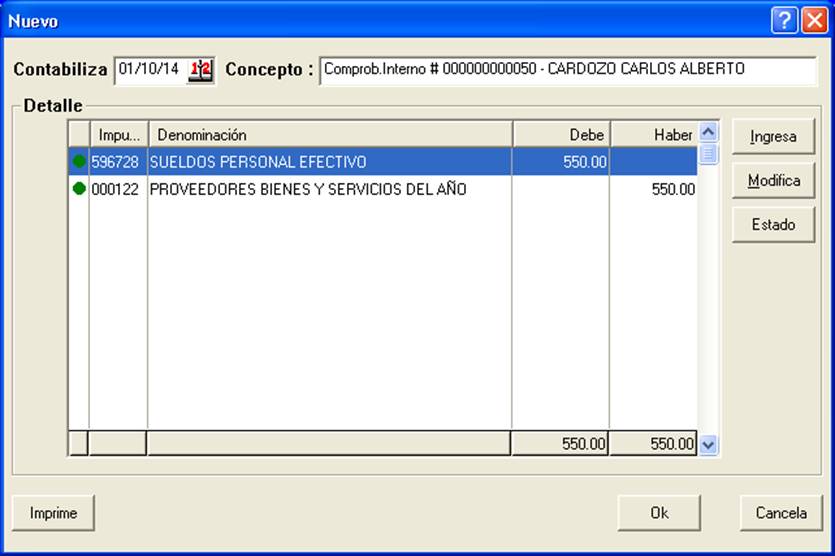Open the dialog help question mark button

(x=784, y=21)
